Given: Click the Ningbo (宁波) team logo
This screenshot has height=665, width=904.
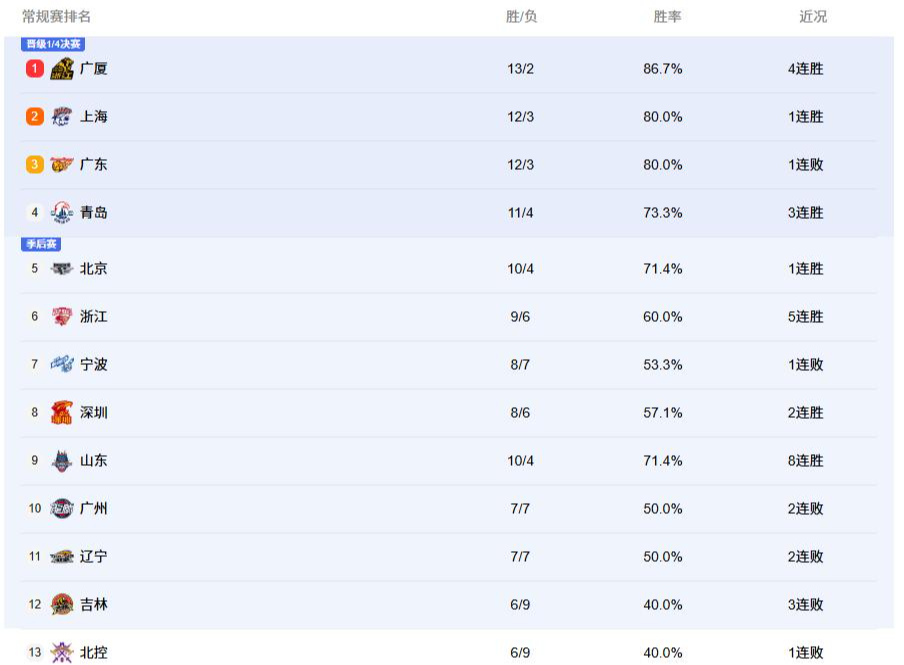Looking at the screenshot, I should coord(62,365).
